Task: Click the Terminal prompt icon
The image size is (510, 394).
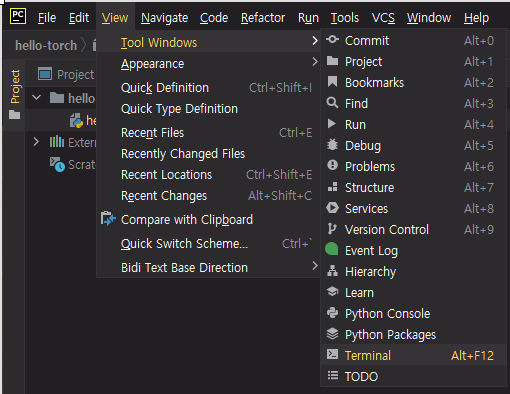Action: tap(332, 354)
